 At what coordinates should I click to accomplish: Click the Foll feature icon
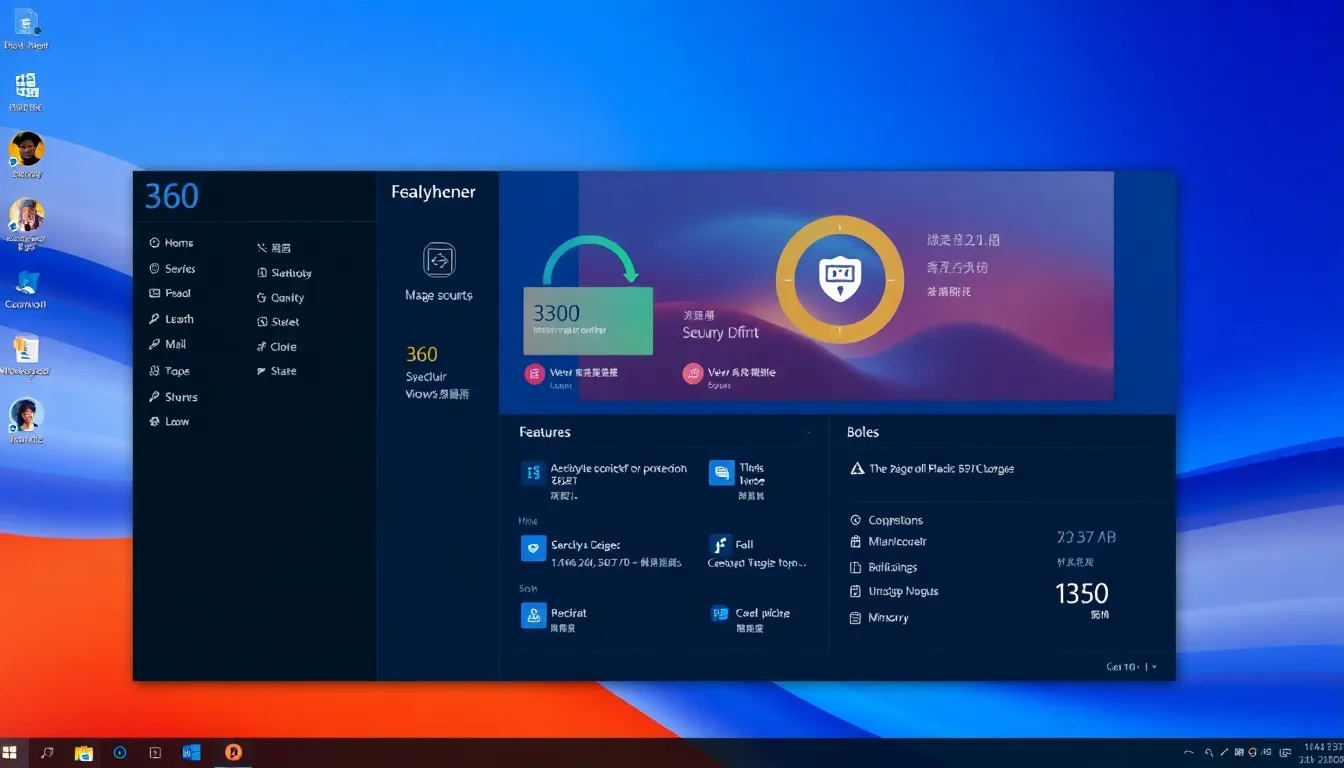coord(720,545)
